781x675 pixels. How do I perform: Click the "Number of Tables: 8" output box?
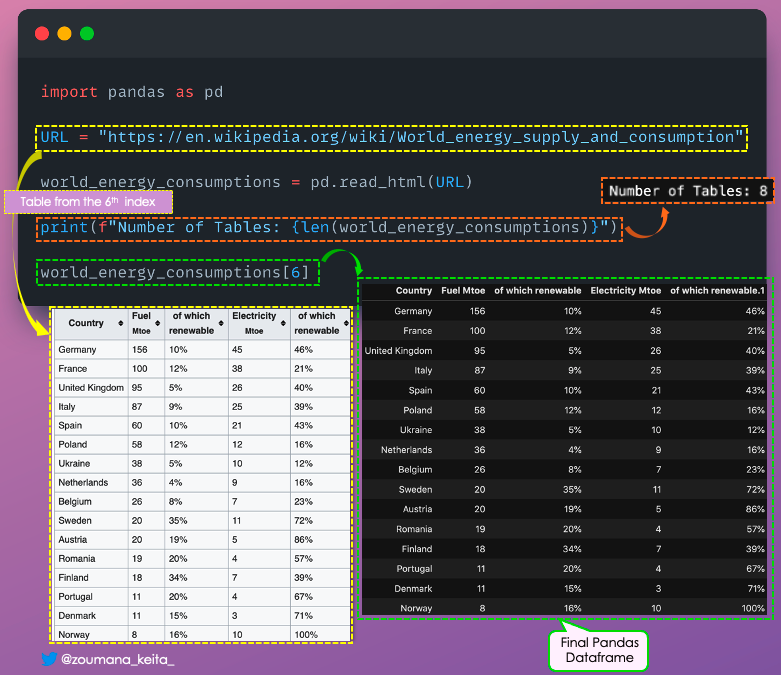[688, 191]
